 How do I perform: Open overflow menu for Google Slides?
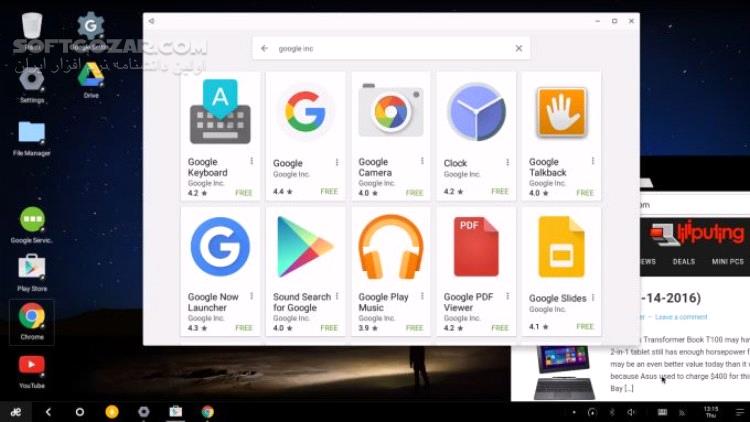click(x=593, y=298)
